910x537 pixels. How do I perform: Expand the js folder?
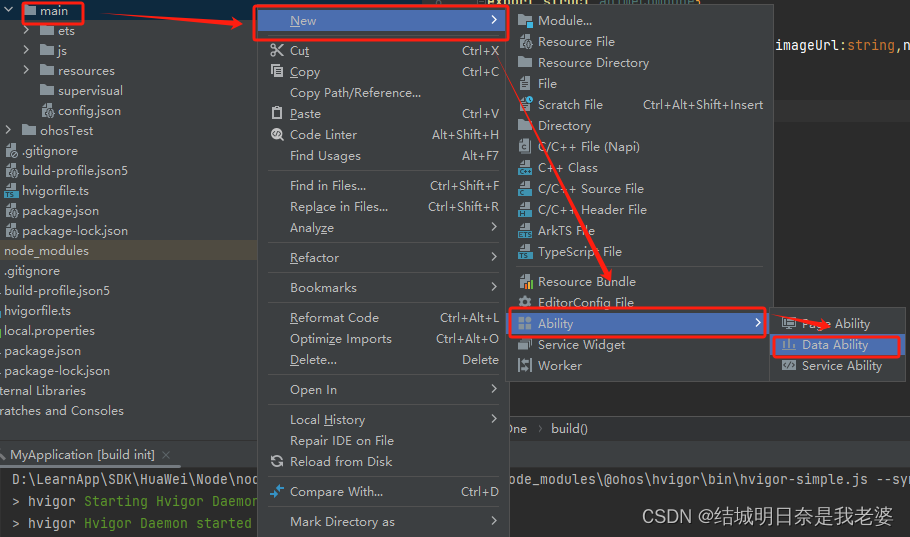tap(26, 50)
